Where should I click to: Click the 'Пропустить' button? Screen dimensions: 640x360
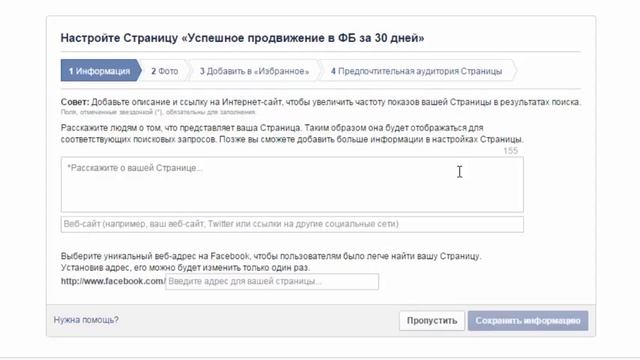(432, 321)
